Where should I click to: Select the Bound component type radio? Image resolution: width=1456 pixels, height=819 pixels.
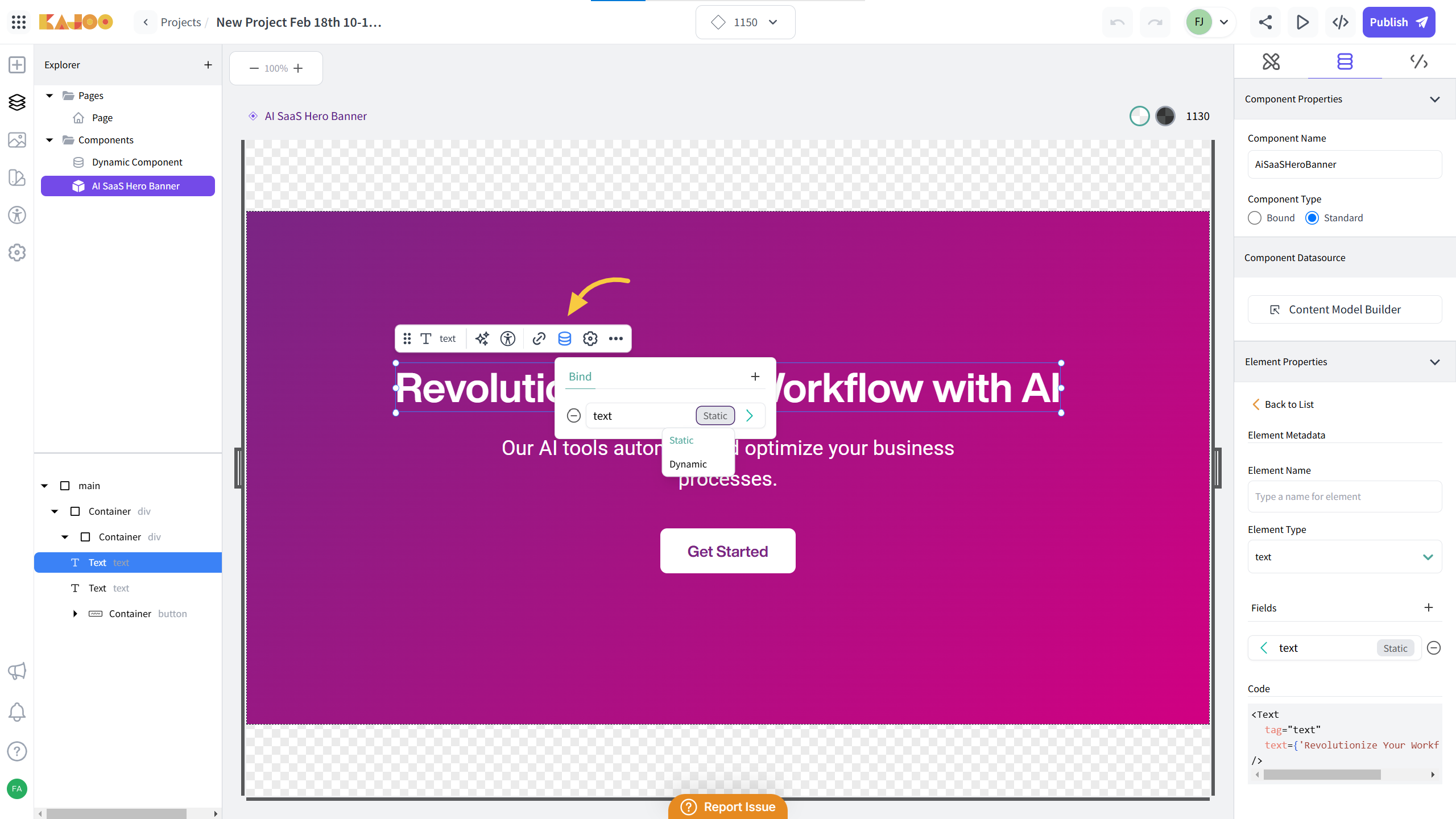tap(1255, 218)
